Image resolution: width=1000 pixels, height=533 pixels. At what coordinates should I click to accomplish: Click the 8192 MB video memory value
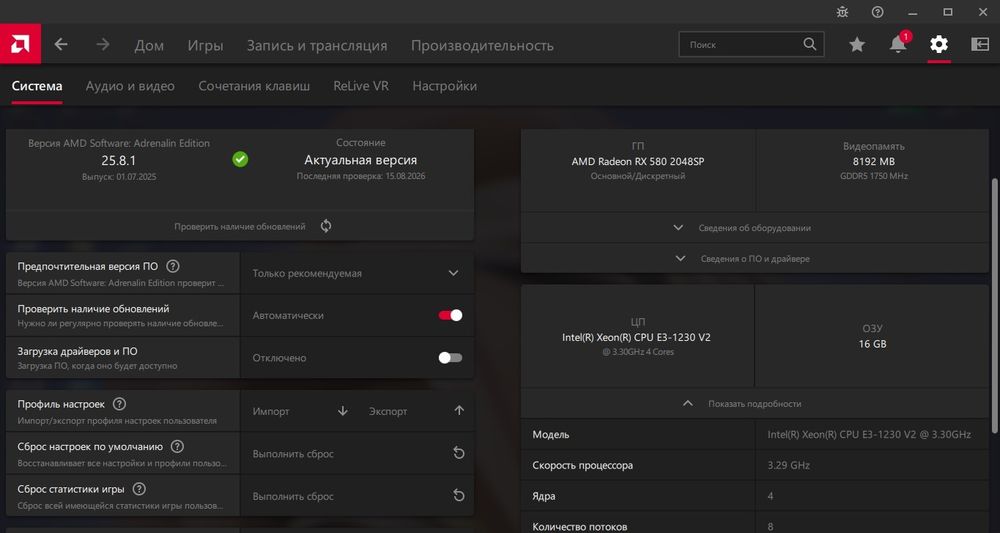point(873,162)
